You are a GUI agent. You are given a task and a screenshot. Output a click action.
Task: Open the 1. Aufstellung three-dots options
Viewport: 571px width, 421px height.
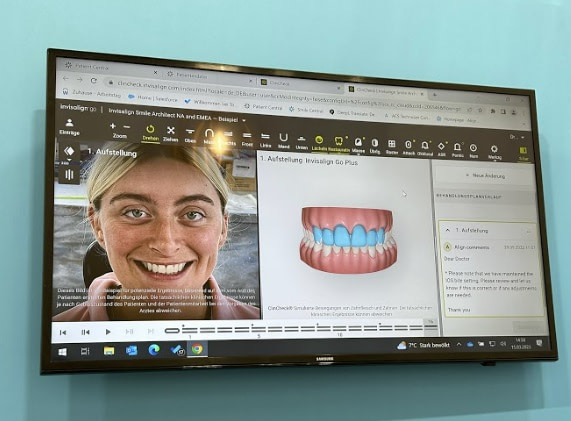pos(528,232)
